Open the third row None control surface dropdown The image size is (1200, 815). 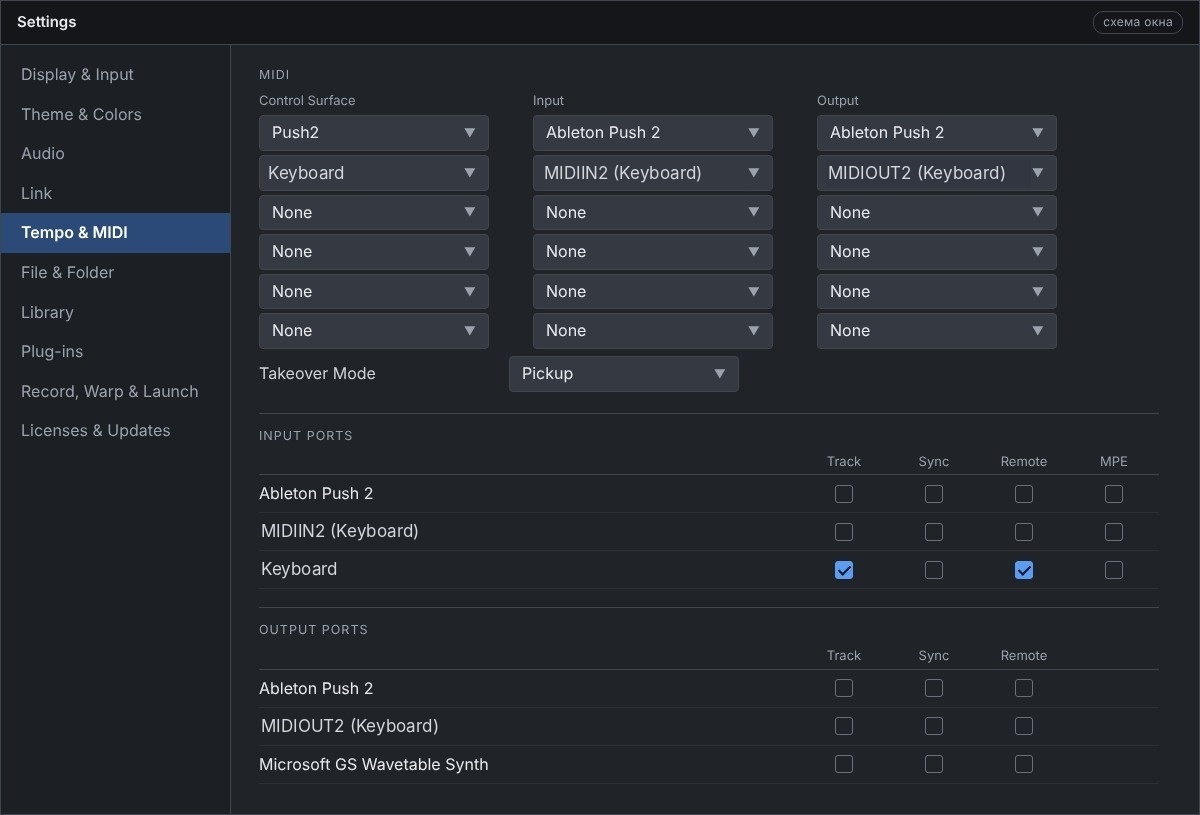pyautogui.click(x=373, y=213)
